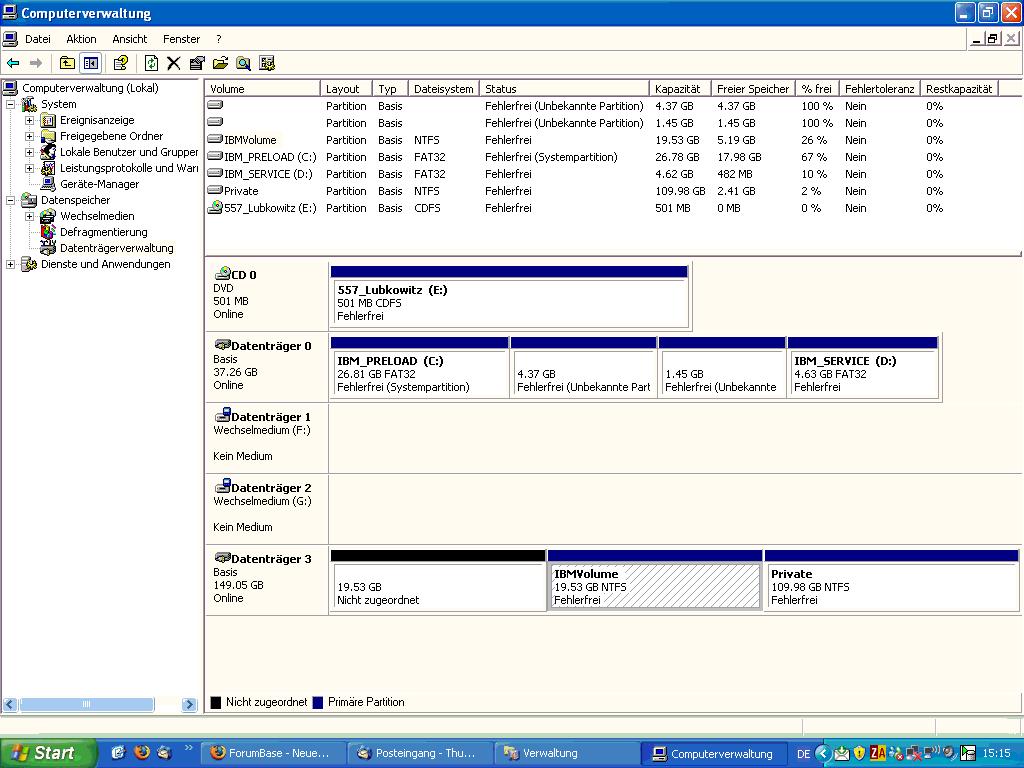Click the magnifier search toolbar icon
Screen dimensions: 1024x768
click(x=243, y=63)
